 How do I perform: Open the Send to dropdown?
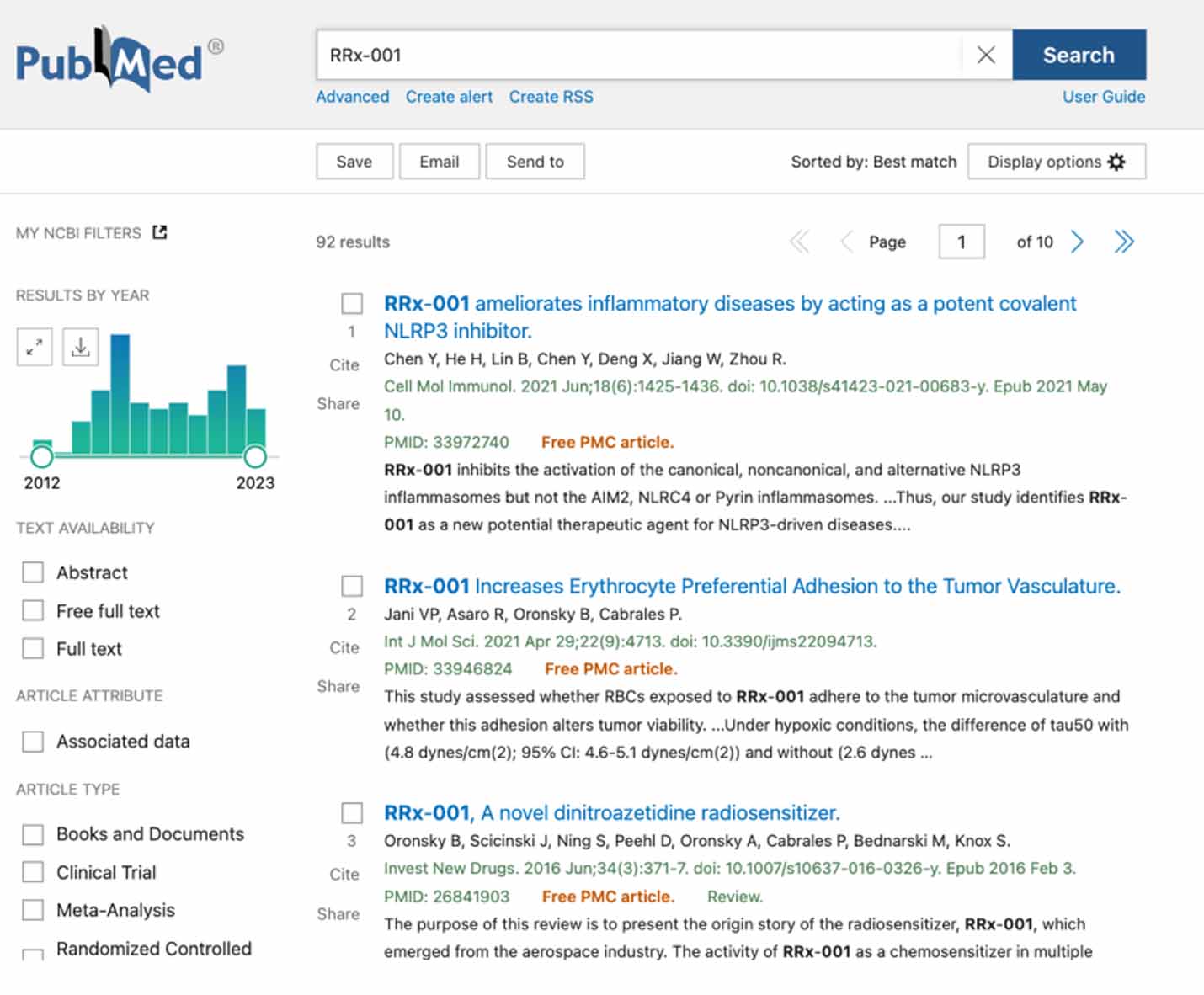click(x=535, y=162)
